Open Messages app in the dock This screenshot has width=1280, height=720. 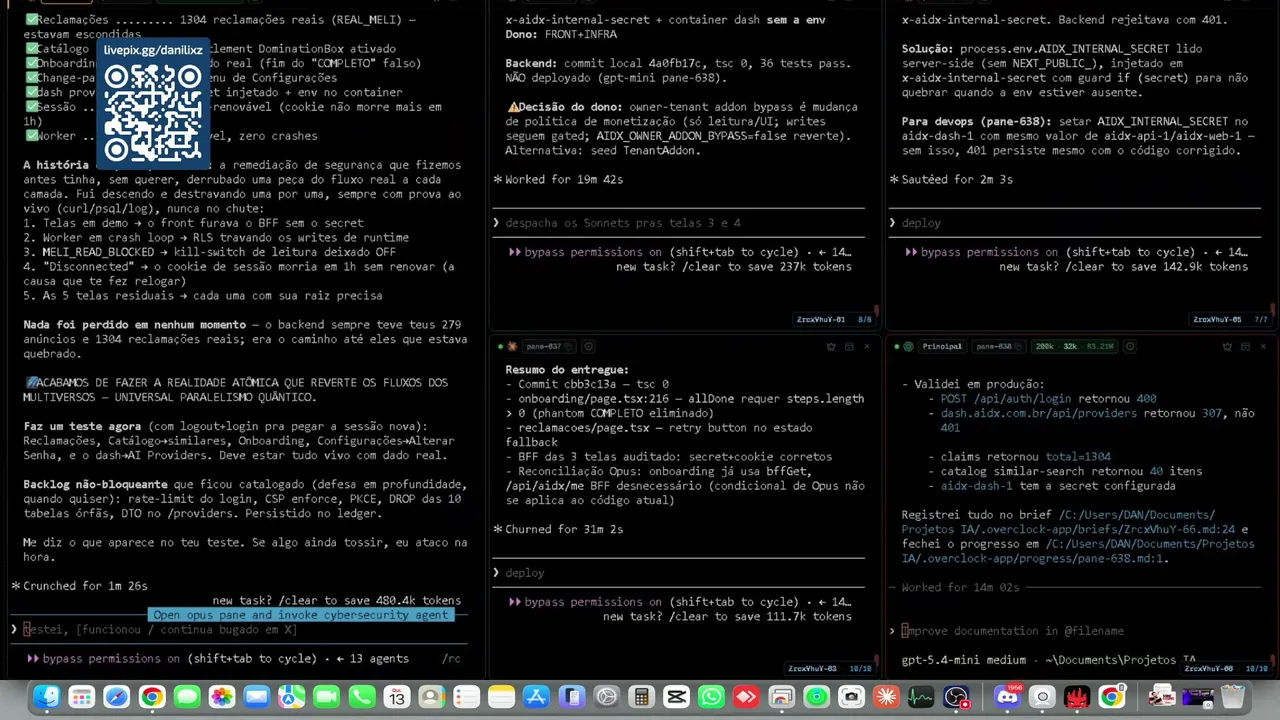point(187,697)
